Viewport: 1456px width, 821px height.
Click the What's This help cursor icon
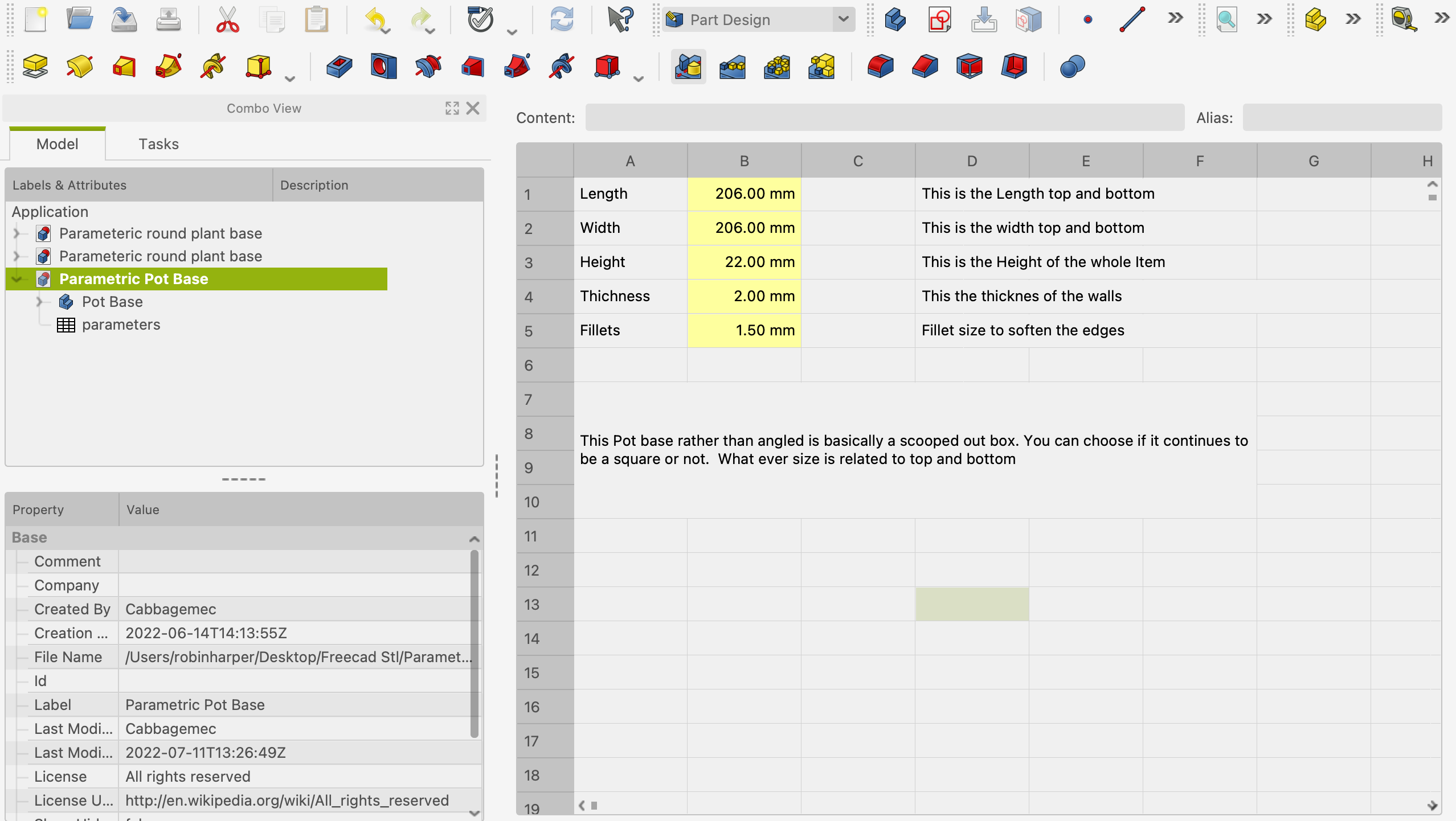(x=620, y=19)
